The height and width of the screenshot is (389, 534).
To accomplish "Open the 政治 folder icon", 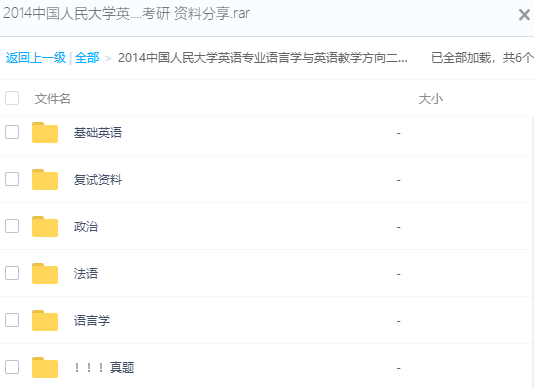I will click(45, 227).
